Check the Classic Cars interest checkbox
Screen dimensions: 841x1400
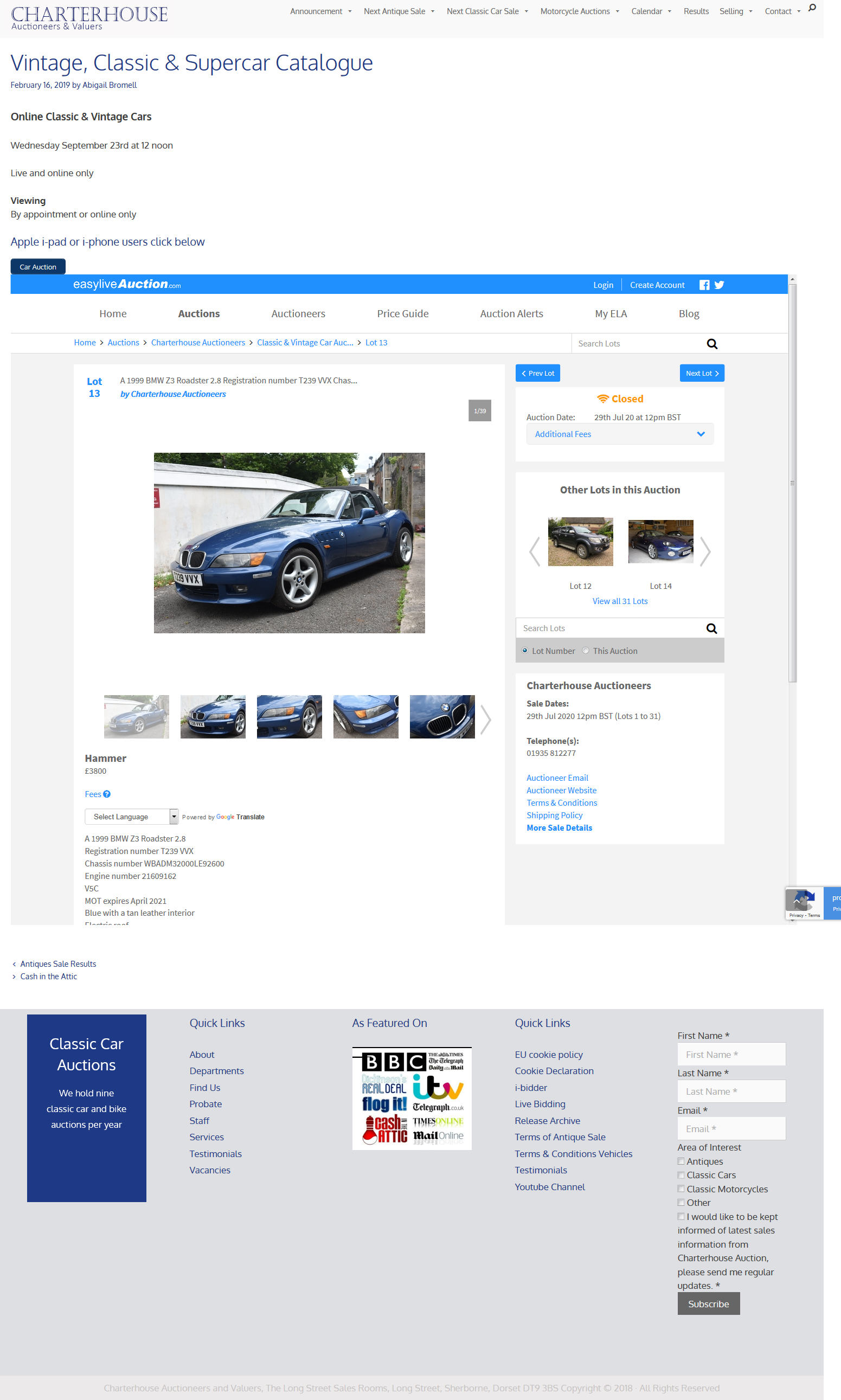(681, 1175)
